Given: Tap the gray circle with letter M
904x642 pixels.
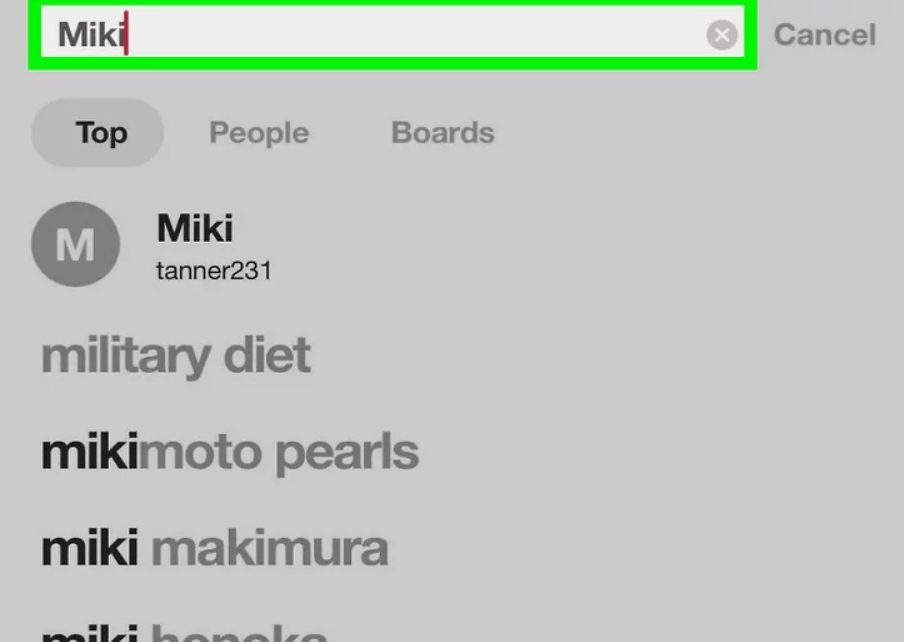Looking at the screenshot, I should coord(76,245).
